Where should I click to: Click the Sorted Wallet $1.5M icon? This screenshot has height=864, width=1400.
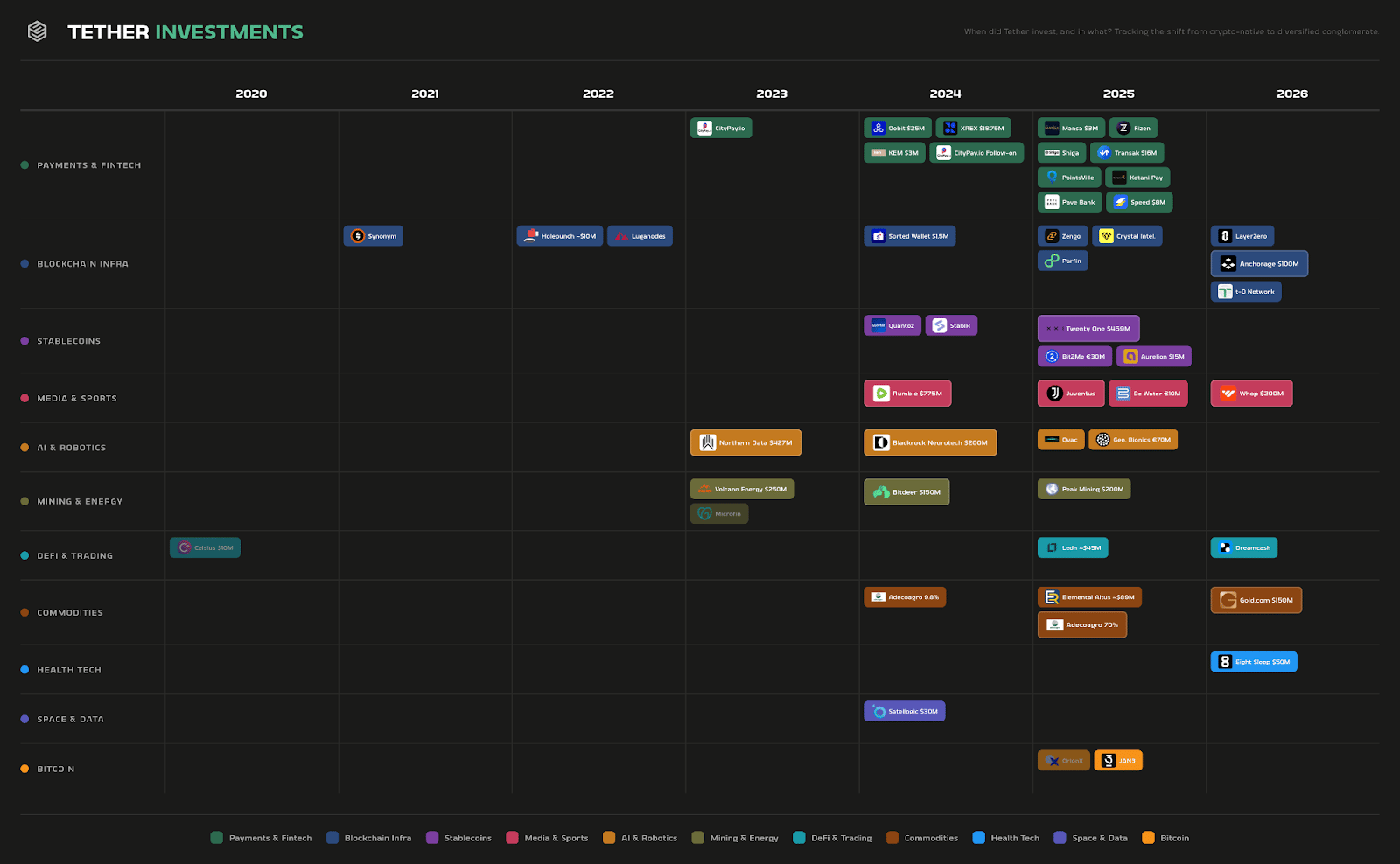coord(878,236)
